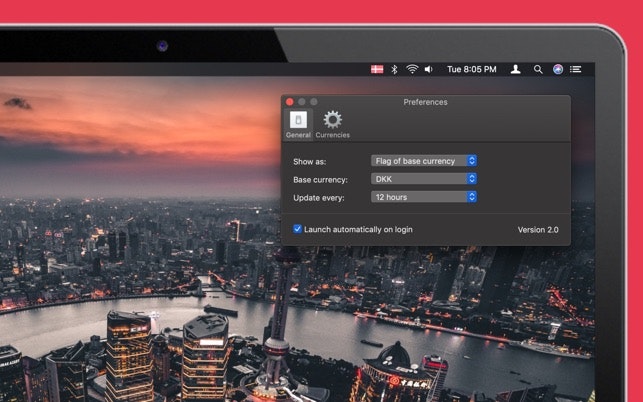
Task: Open Spotlight search magnifier icon
Action: coord(538,69)
